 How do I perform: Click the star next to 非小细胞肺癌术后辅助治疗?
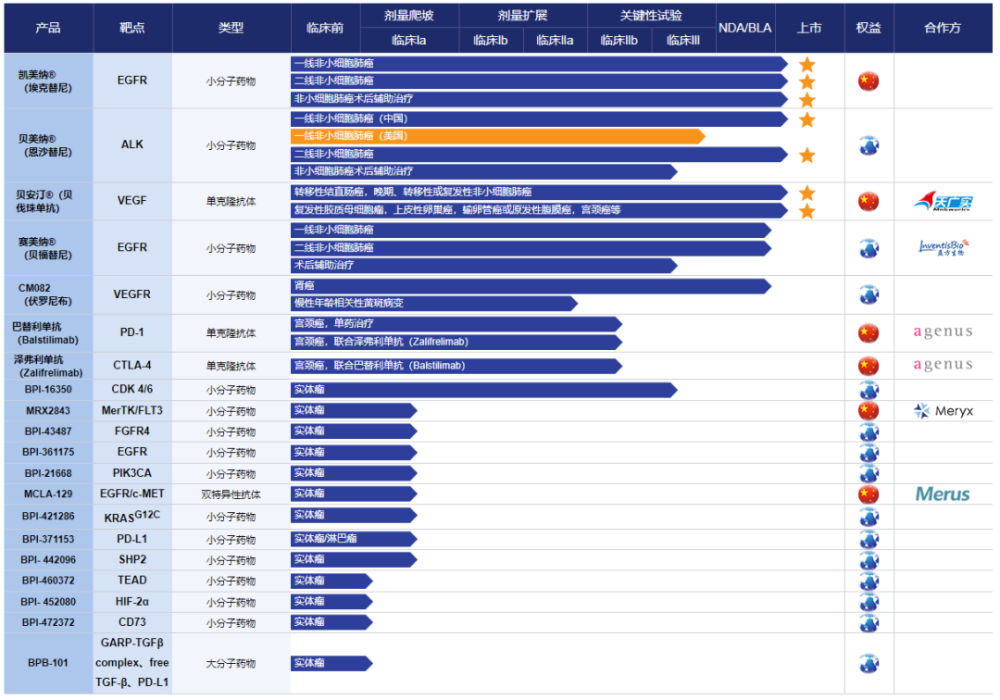[806, 101]
